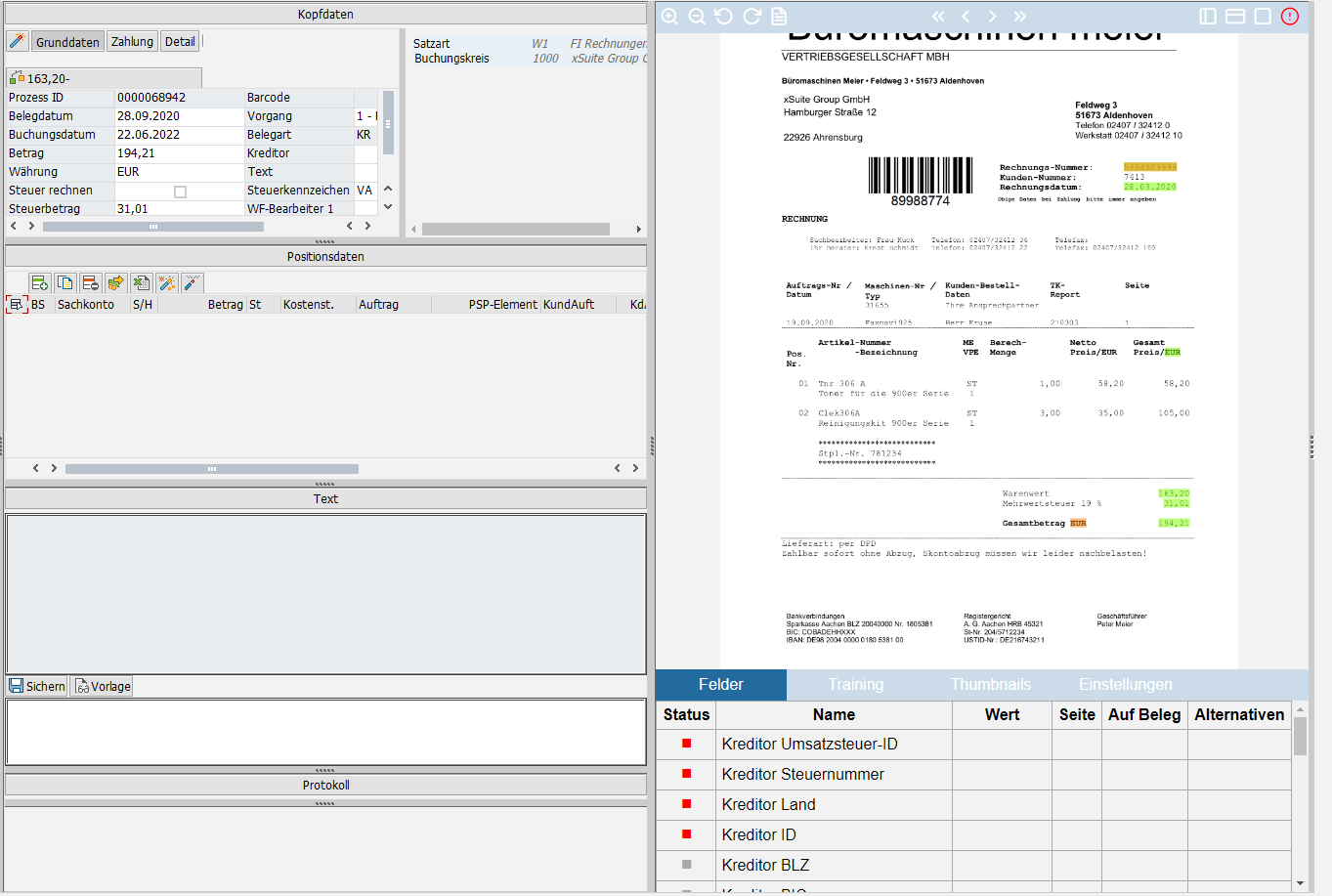
Task: Add a new position row with green plus icon
Action: 40,281
